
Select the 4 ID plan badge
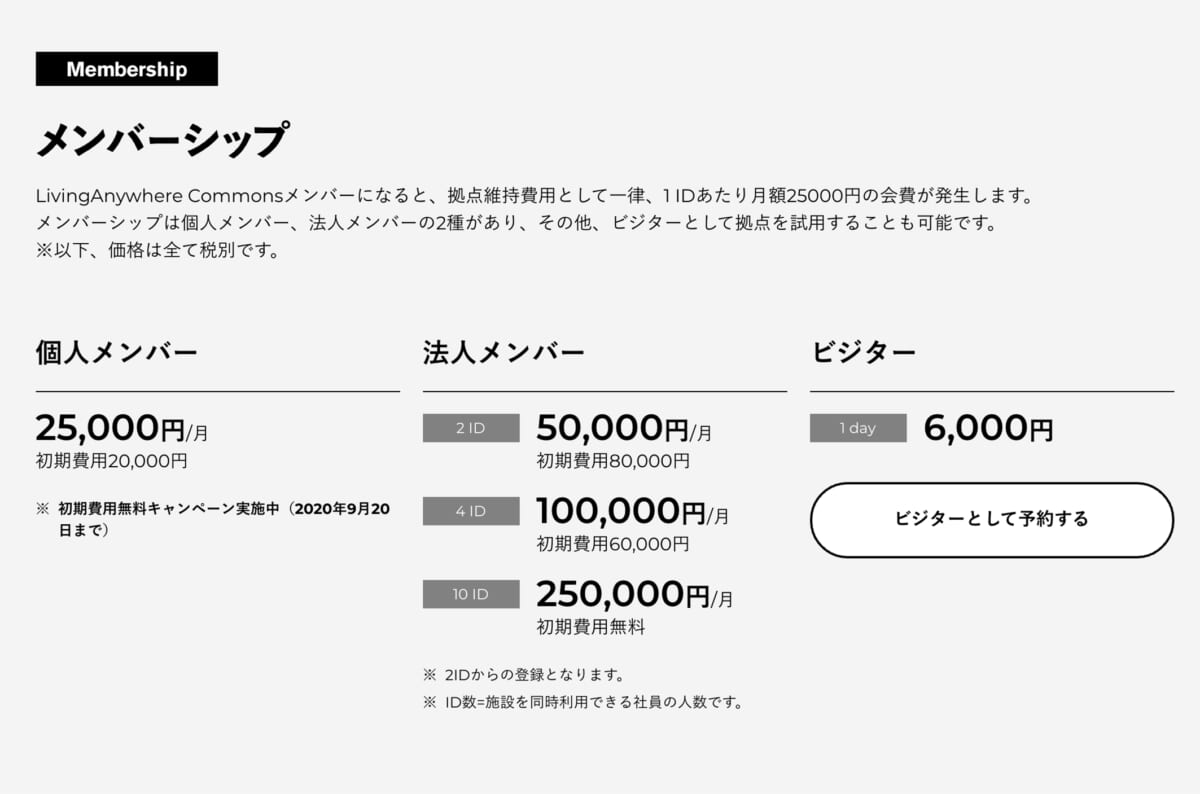[x=471, y=511]
